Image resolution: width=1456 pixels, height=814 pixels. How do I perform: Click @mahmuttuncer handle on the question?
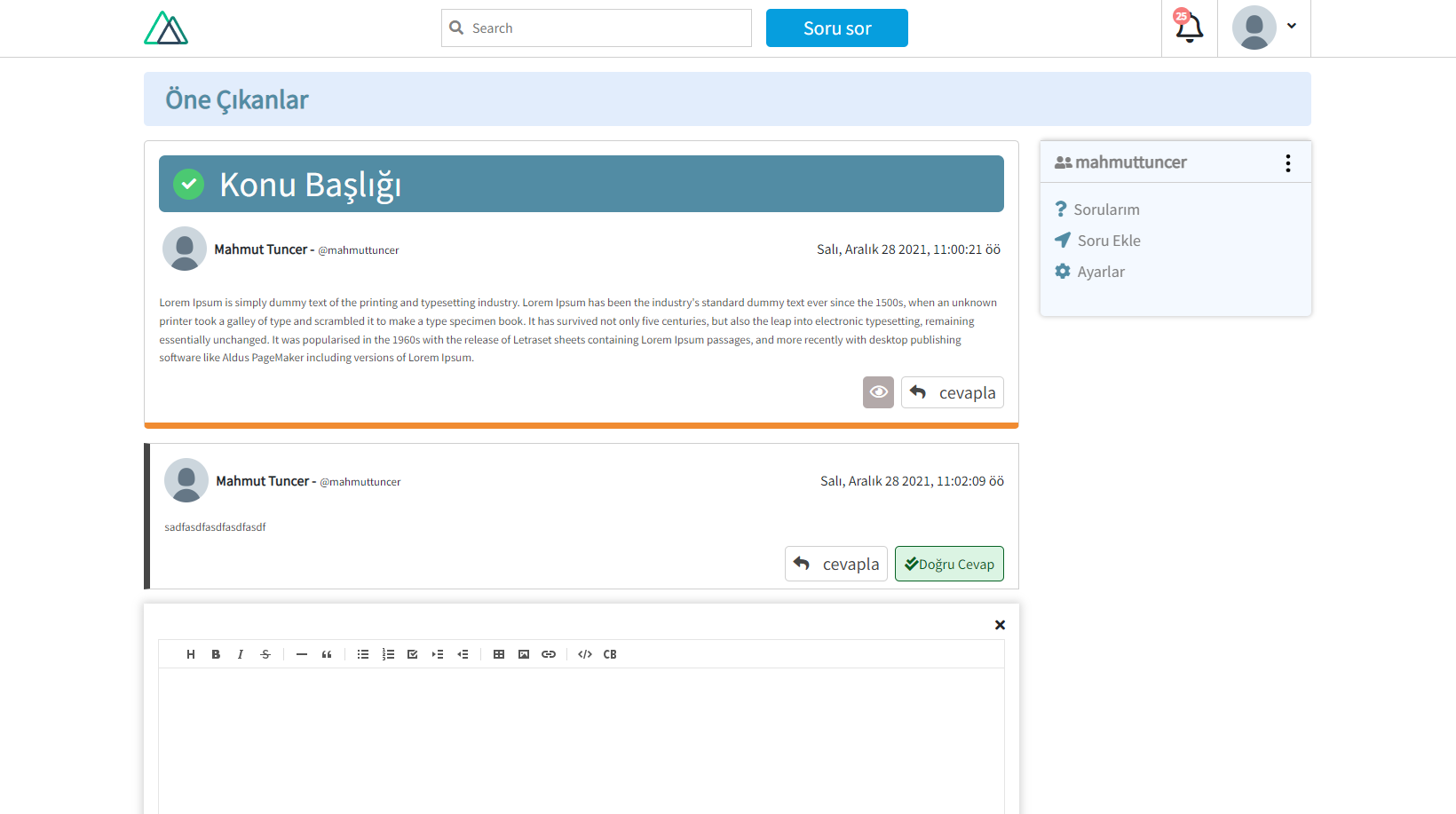tap(359, 250)
